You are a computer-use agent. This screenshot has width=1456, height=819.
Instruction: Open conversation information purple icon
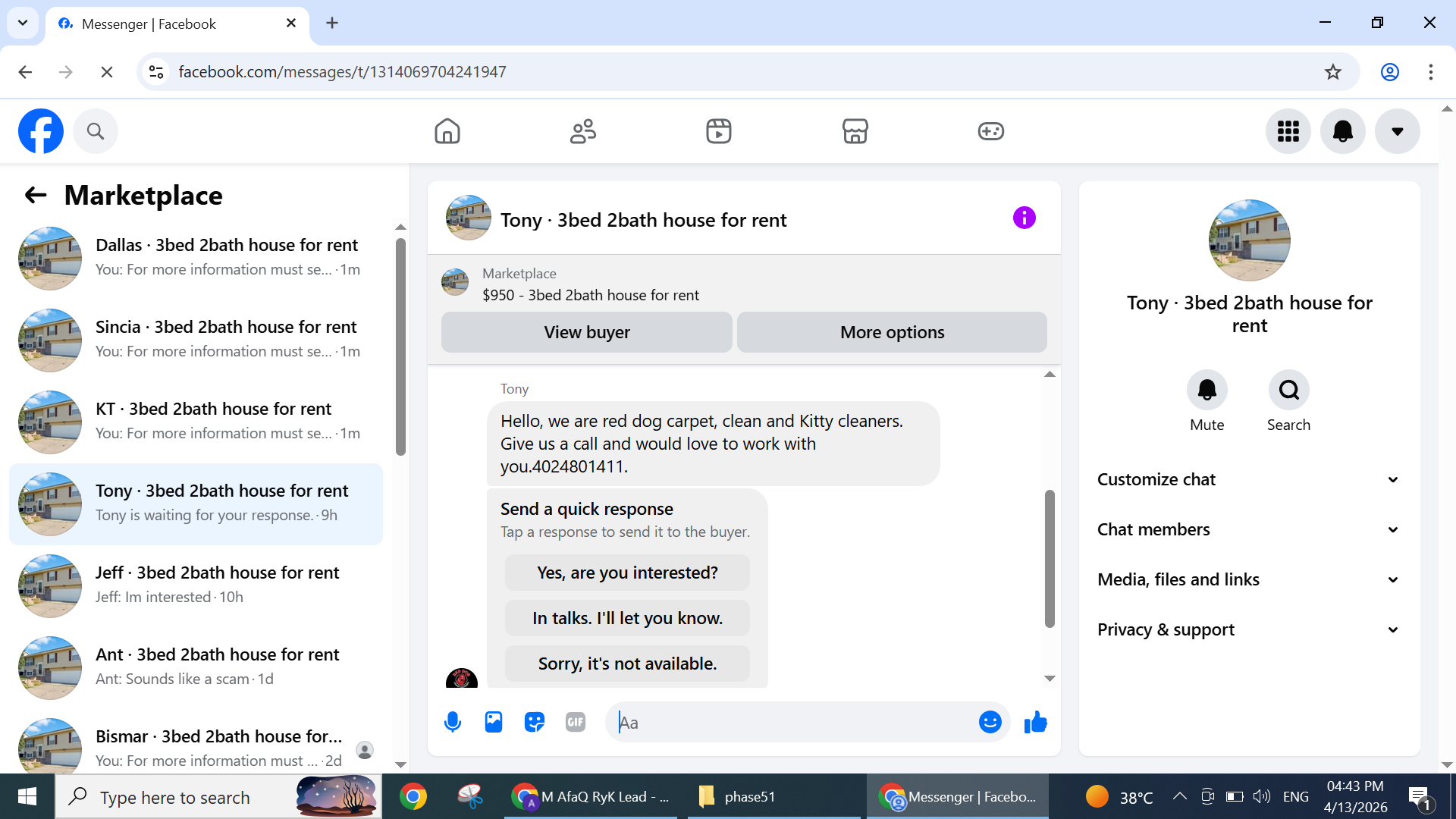1025,218
